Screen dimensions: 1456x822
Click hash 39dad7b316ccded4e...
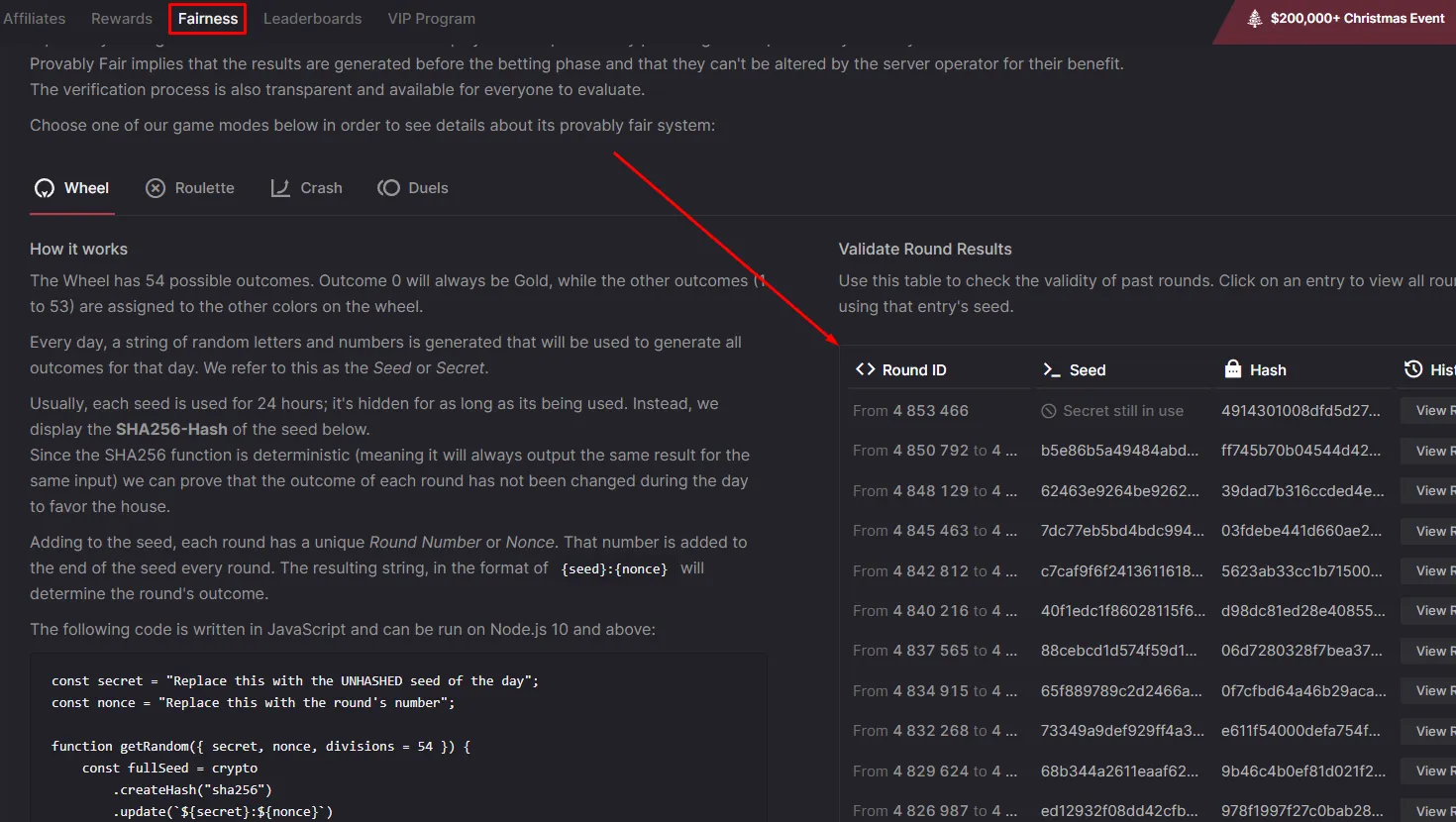[x=1302, y=491]
